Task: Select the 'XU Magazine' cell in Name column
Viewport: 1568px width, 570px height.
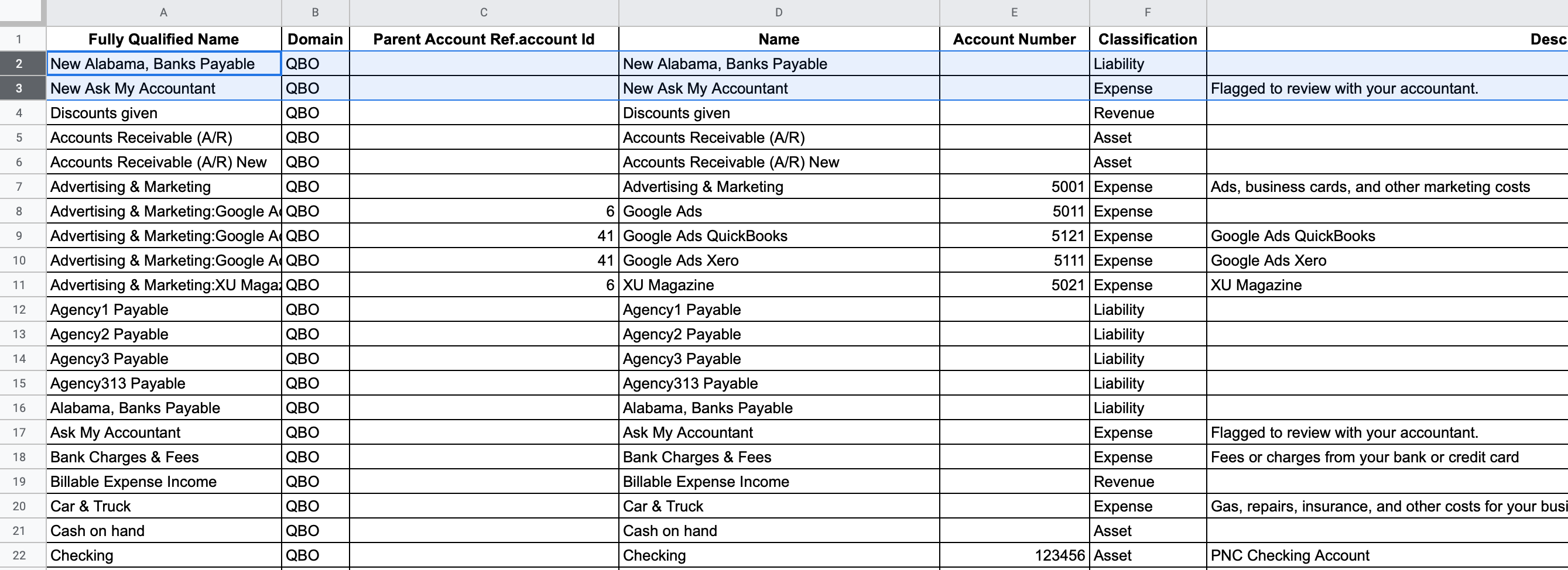Action: 779,286
